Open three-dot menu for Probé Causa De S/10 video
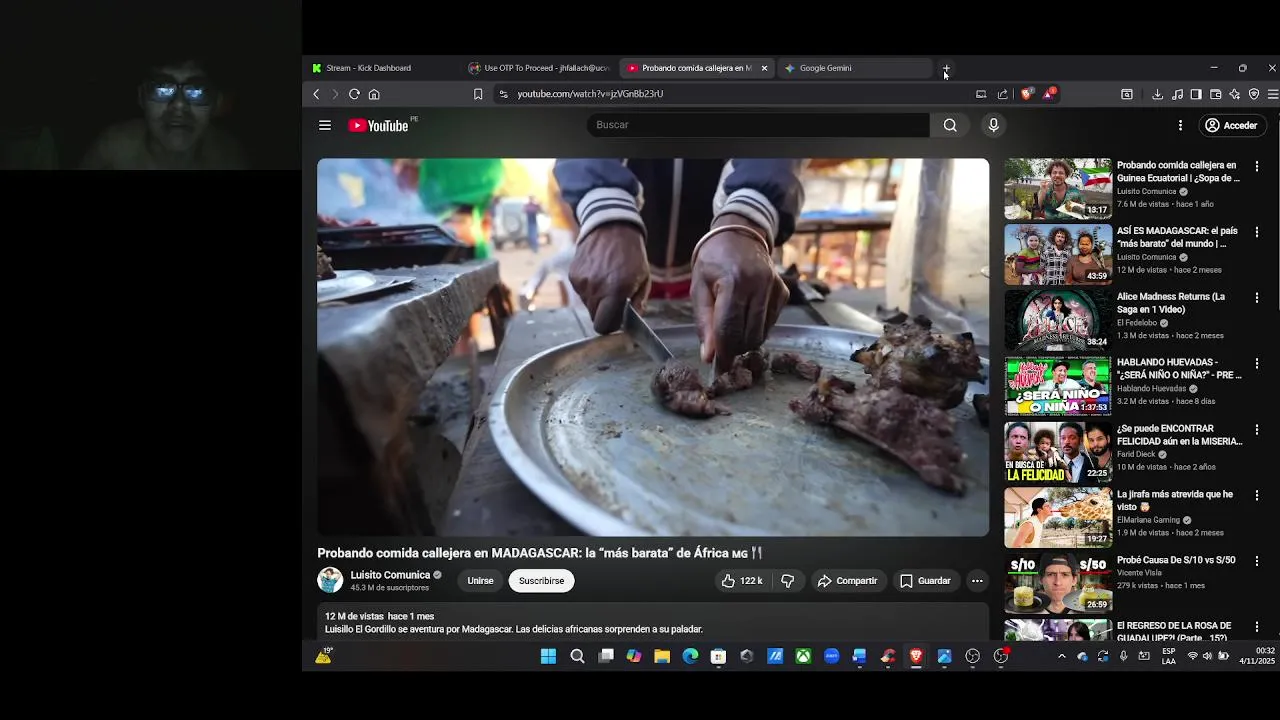This screenshot has height=720, width=1280. [1257, 561]
